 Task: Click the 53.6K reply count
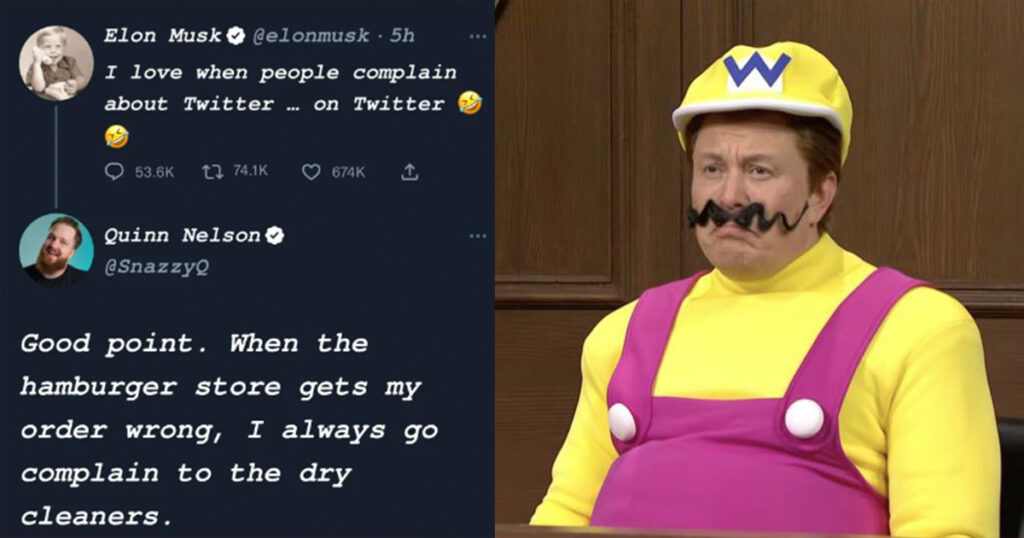[154, 172]
